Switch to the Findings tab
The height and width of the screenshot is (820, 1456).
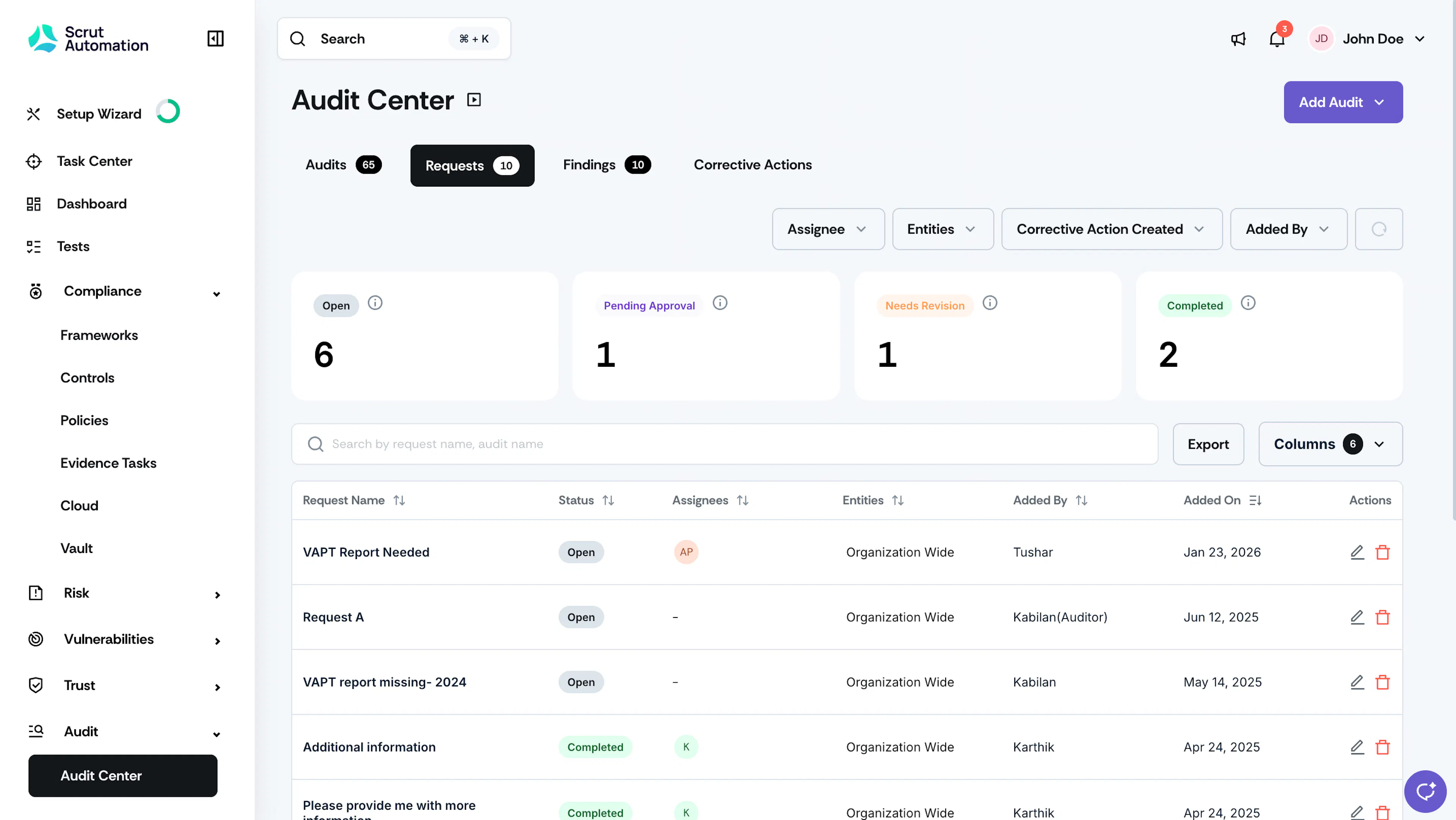point(607,165)
